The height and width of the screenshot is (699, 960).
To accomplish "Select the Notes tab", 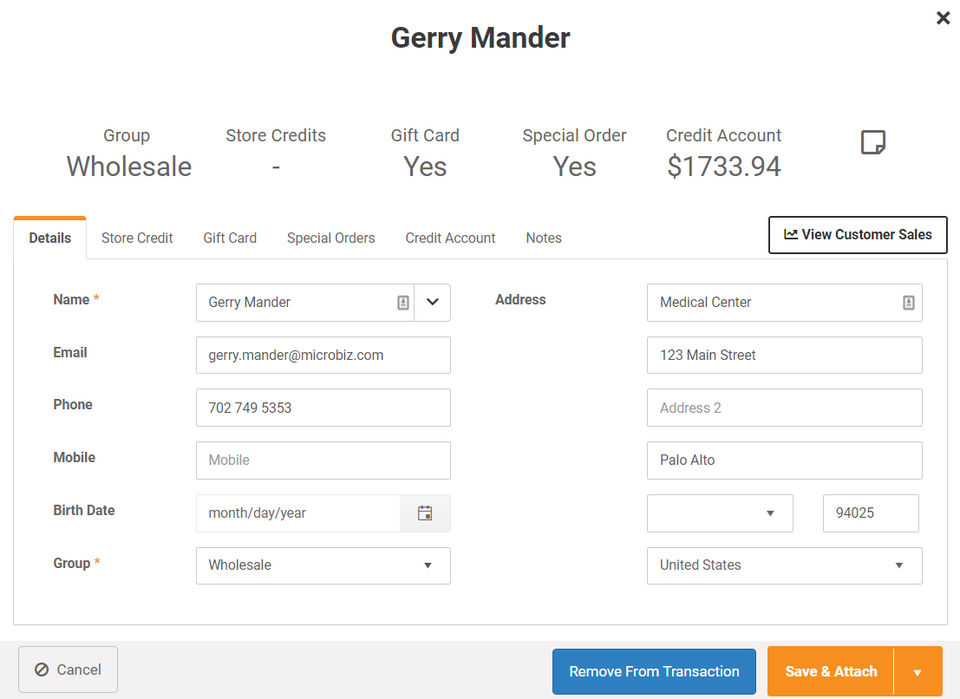I will coord(544,238).
